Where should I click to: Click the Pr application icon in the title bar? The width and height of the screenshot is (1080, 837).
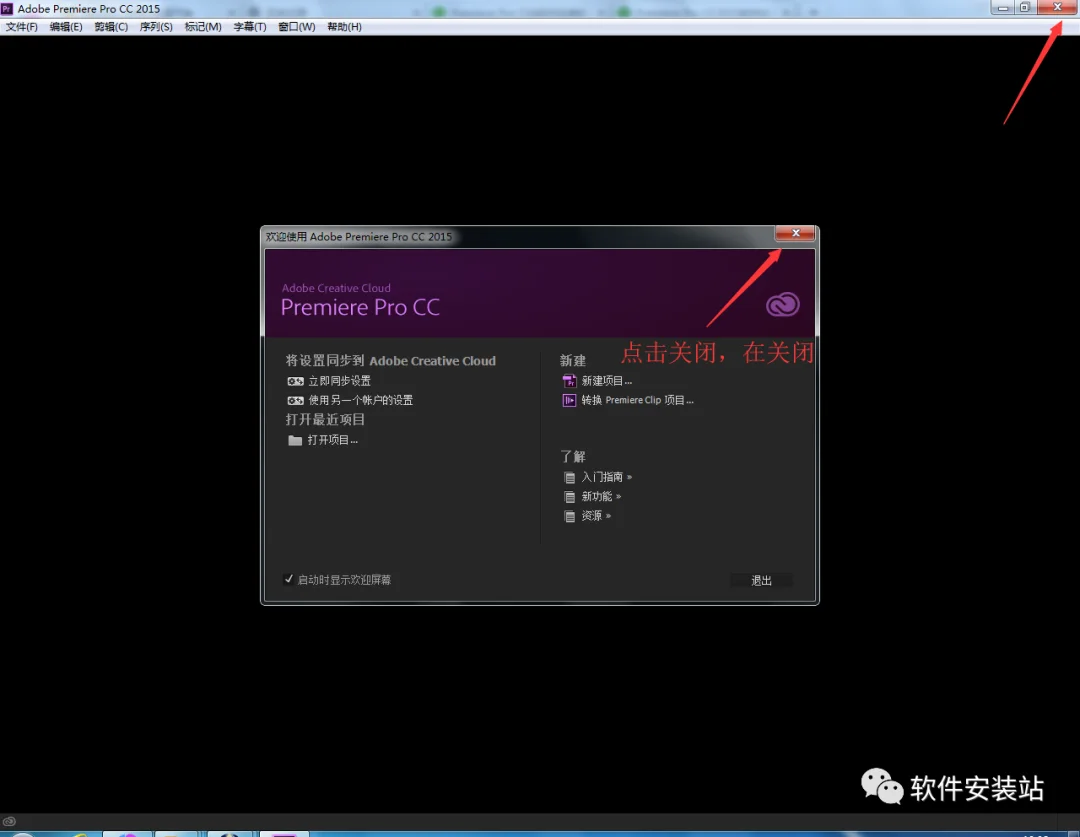(7, 9)
